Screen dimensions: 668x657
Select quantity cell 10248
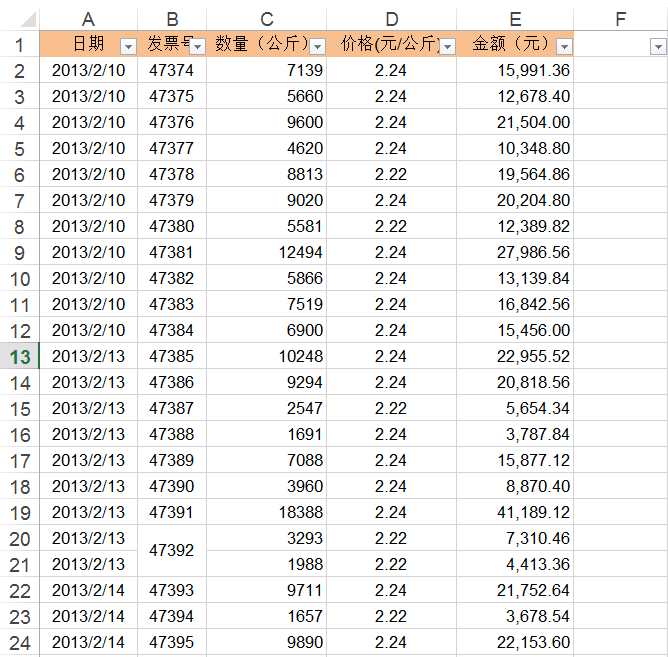coord(267,356)
